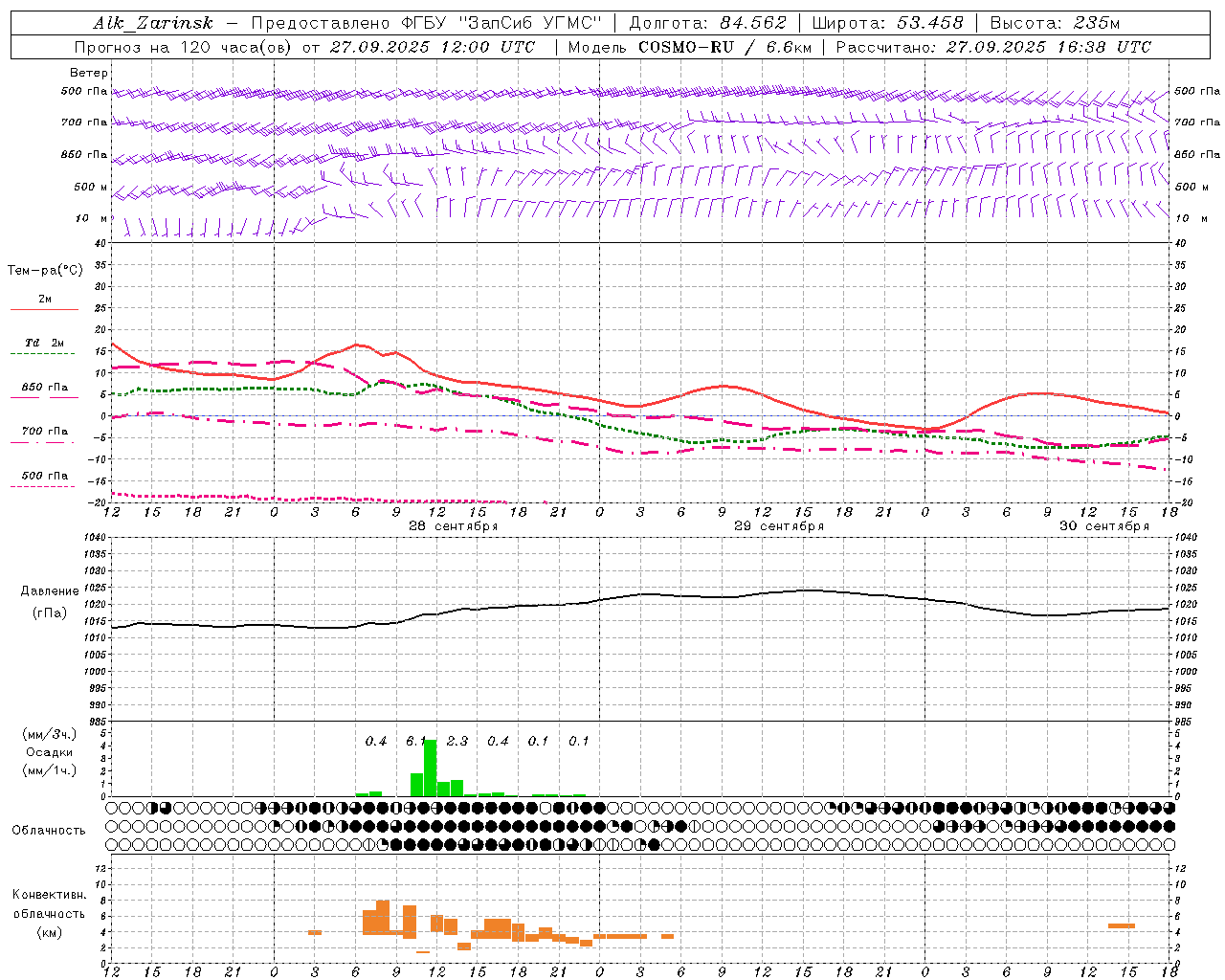
Task: Click the longitude value "Долгота: 84.562"
Action: (x=707, y=23)
